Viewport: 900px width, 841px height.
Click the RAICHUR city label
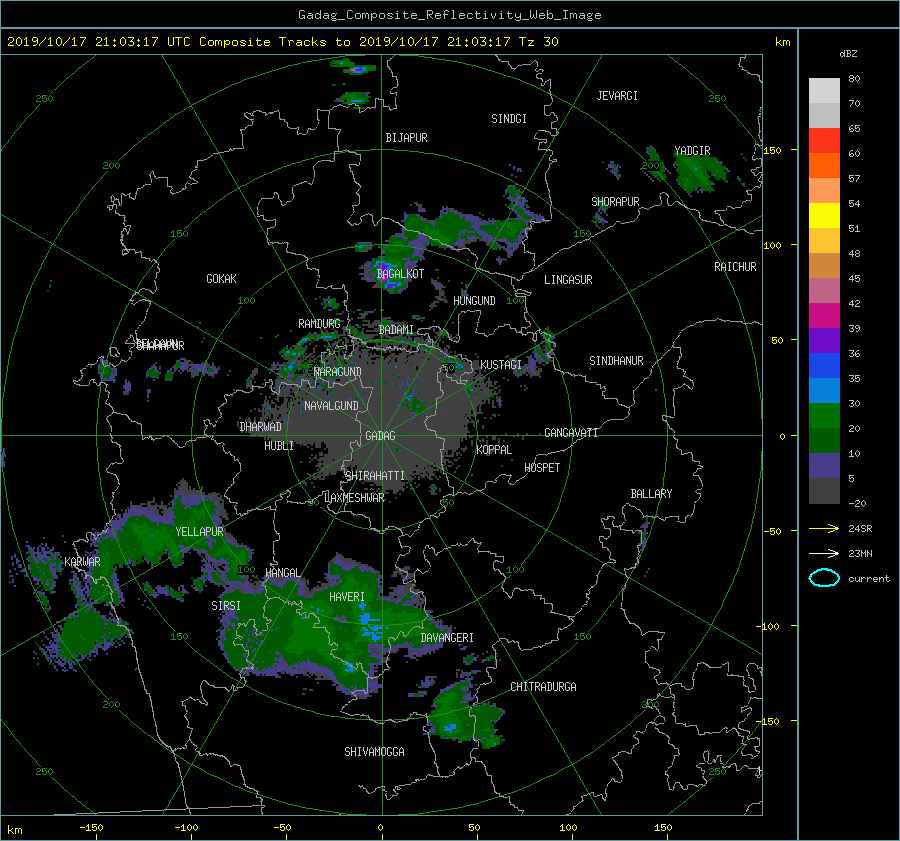tap(735, 267)
